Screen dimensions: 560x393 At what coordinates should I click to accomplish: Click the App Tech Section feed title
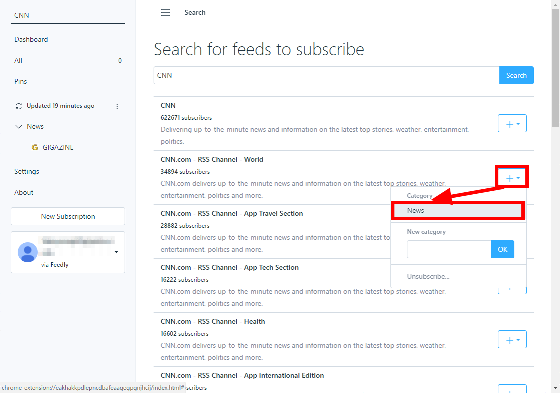pos(229,267)
